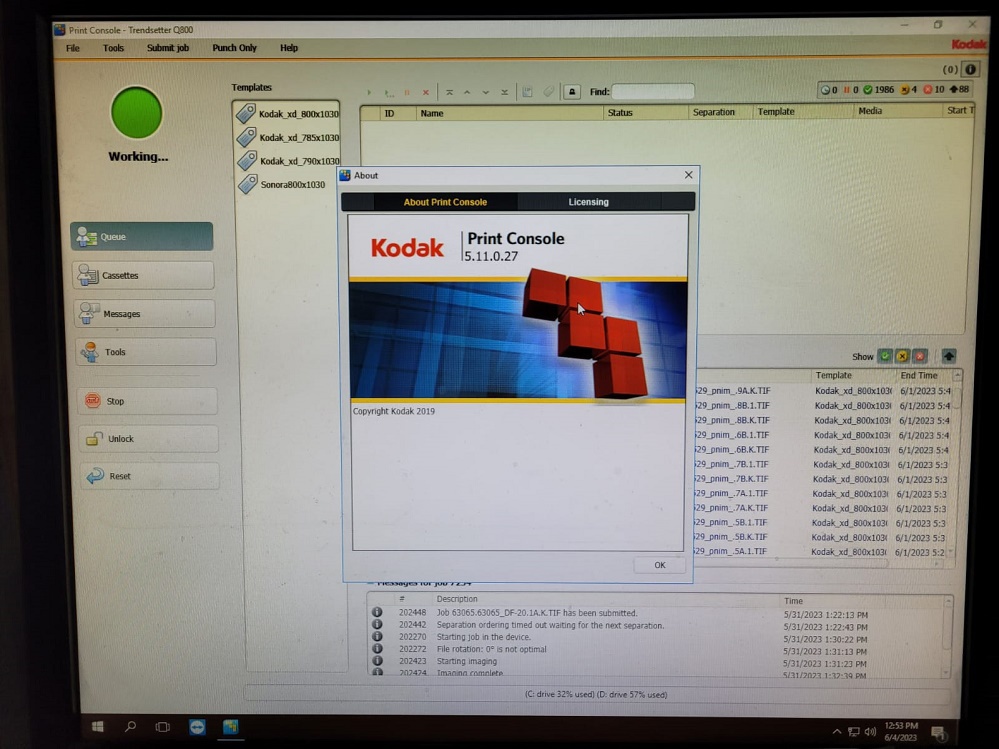The height and width of the screenshot is (749, 999).
Task: Select the Sonora800x1030 template
Action: (x=292, y=185)
